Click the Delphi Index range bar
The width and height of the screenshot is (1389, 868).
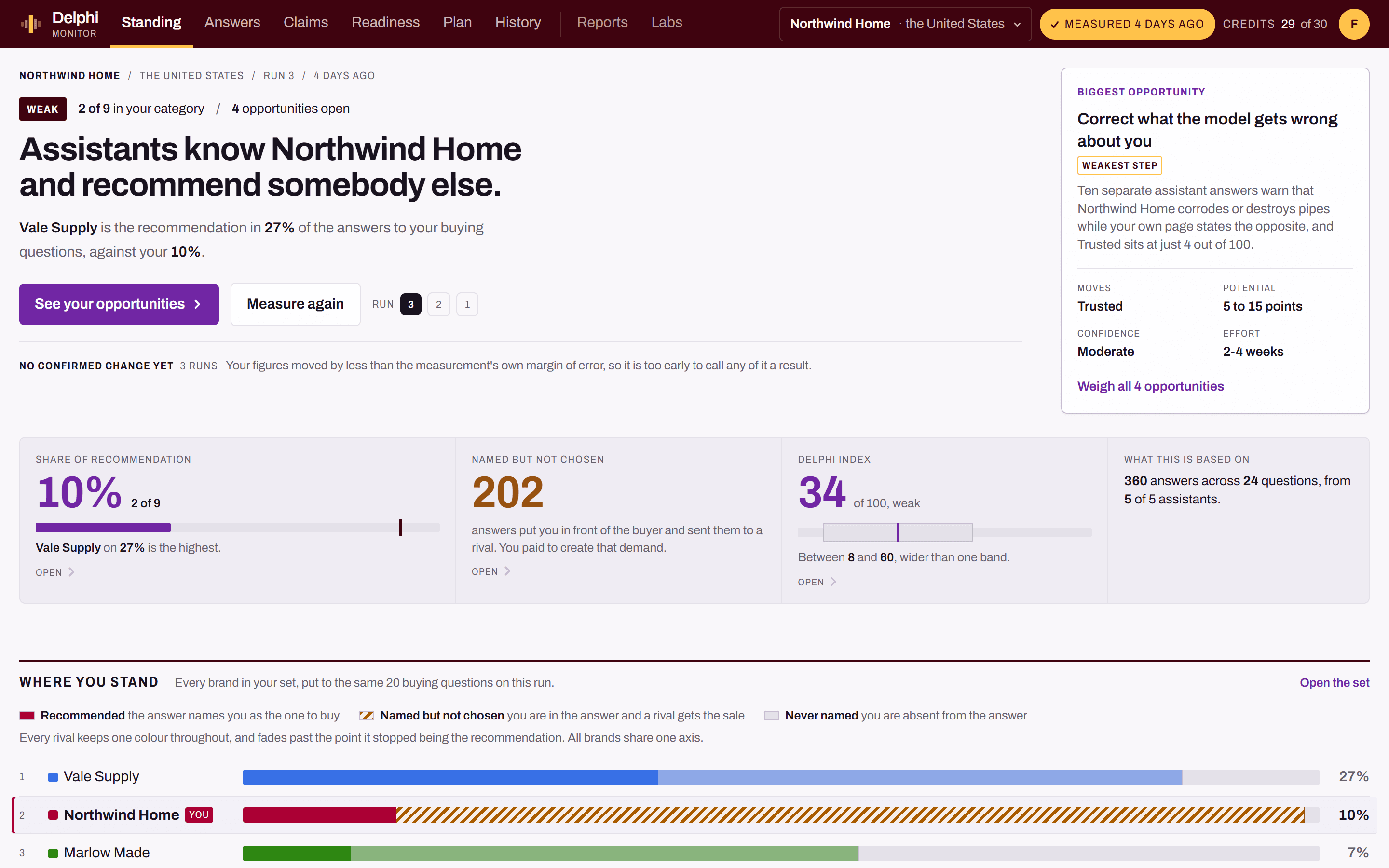coord(945,532)
